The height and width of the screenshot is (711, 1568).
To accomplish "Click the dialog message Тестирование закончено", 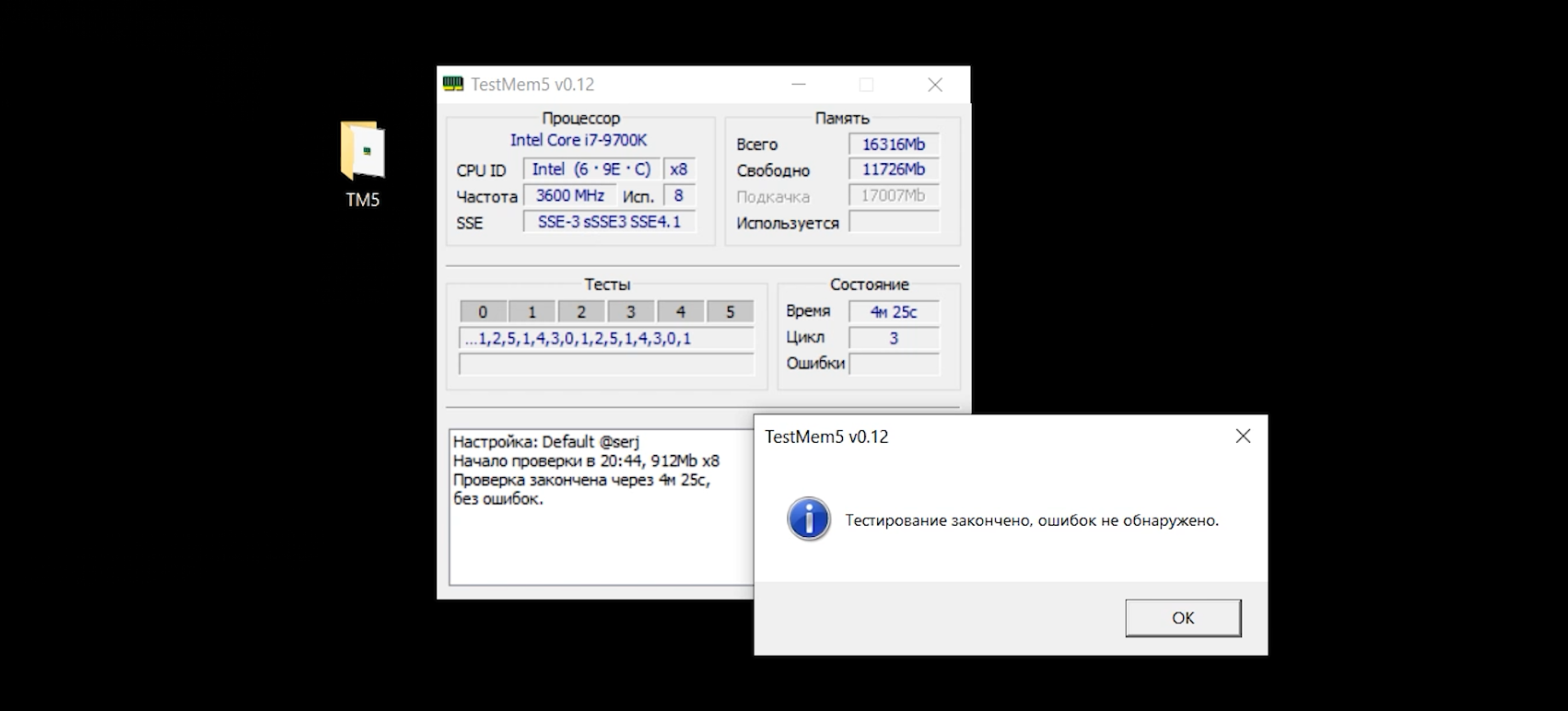I will (1032, 520).
